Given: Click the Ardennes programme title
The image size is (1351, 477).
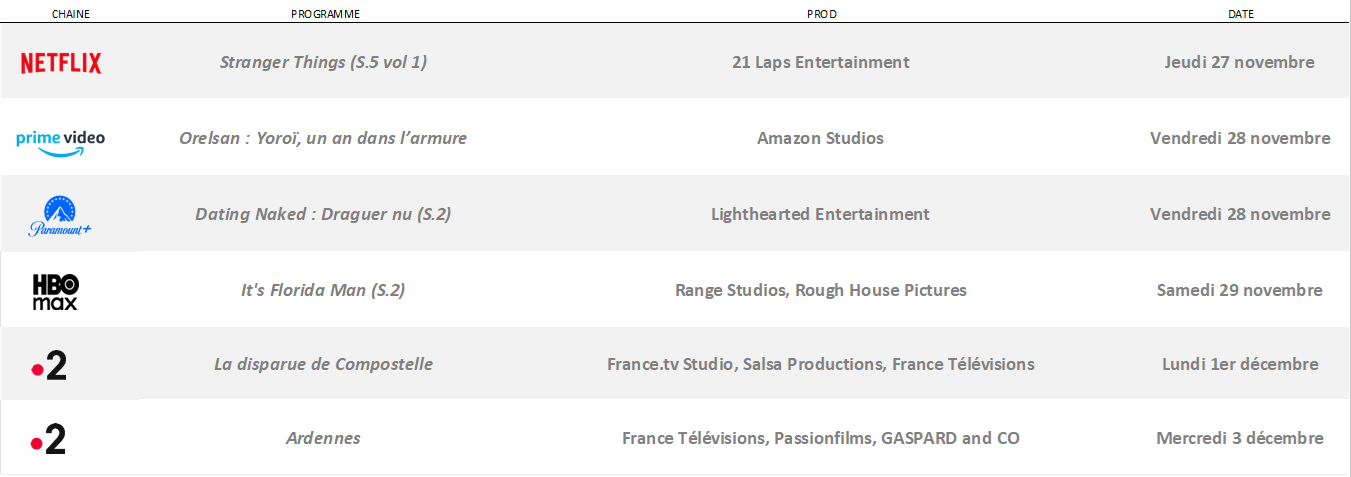Looking at the screenshot, I should coord(323,438).
